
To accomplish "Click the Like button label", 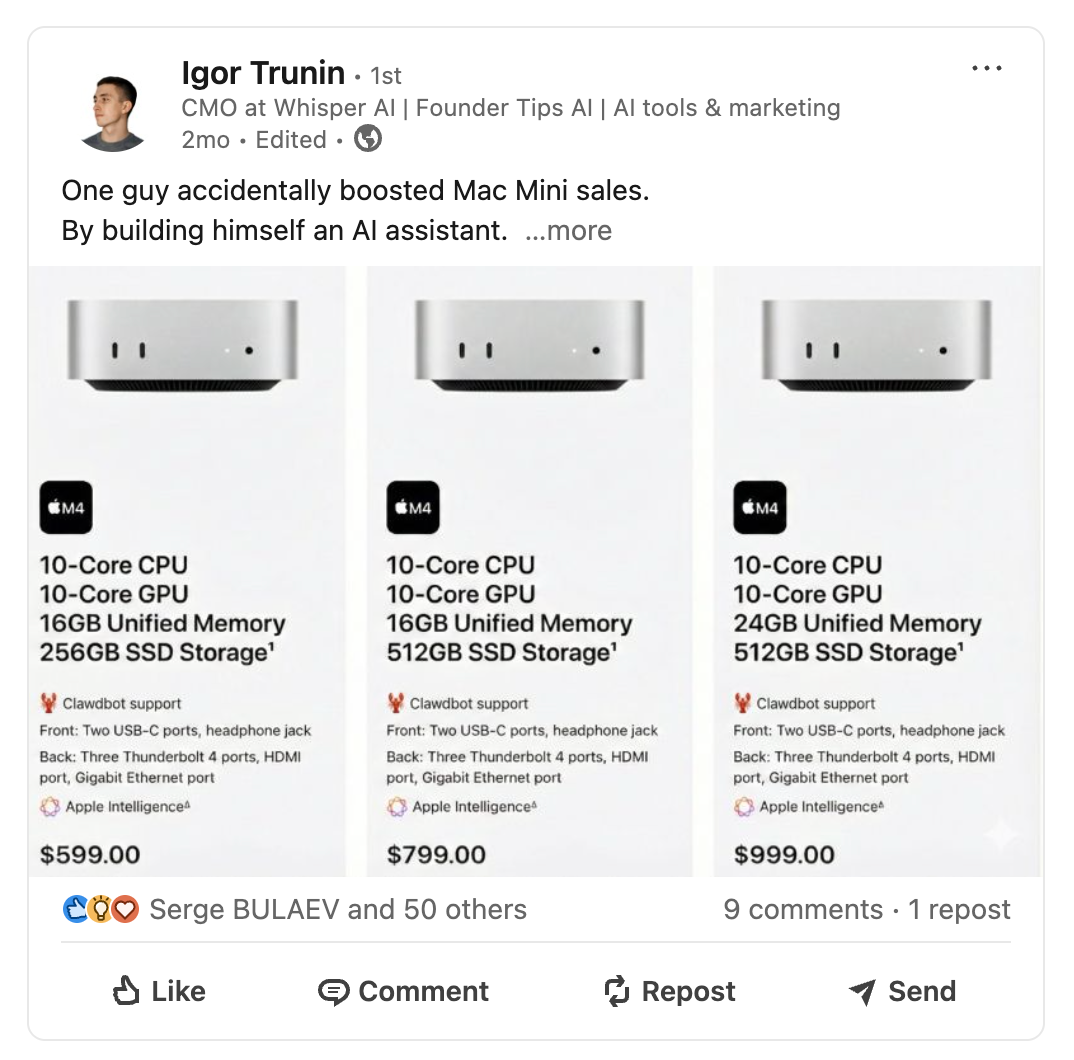I will [x=178, y=991].
